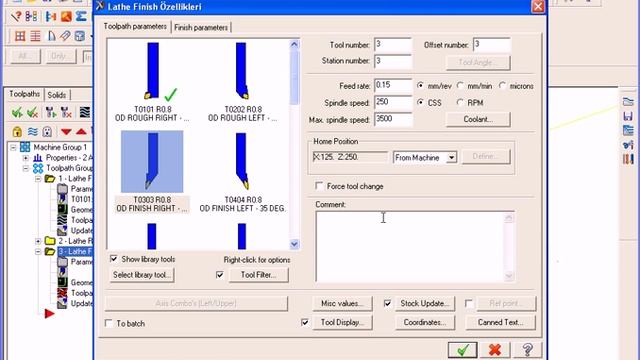Viewport: 640px width, 360px height.
Task: Switch to Toolpath parameters tab
Action: click(135, 27)
